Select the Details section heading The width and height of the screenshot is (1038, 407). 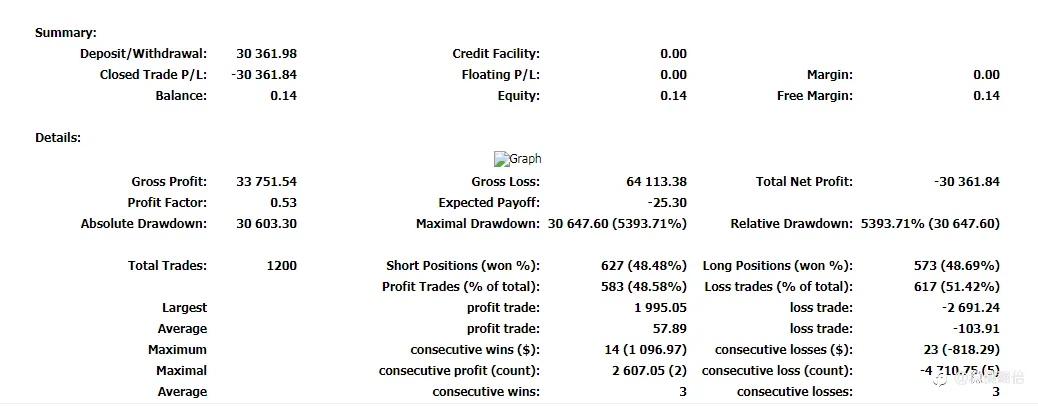[58, 138]
